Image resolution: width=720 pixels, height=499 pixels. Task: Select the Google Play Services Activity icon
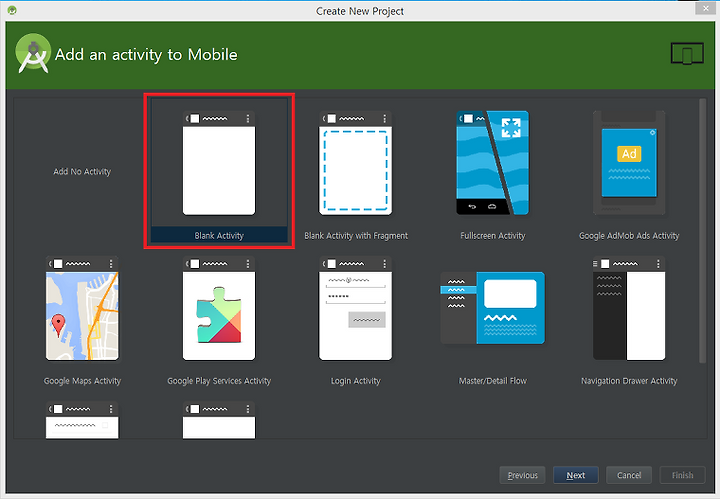click(219, 308)
